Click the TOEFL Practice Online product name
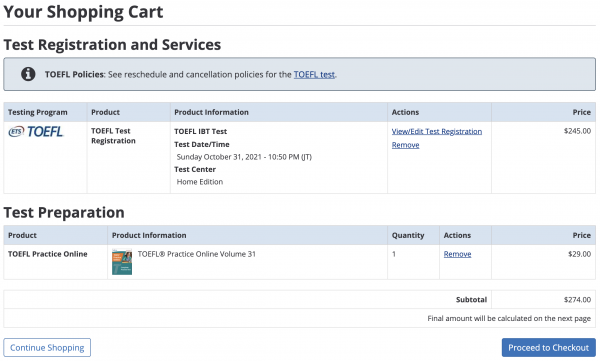 coord(47,254)
